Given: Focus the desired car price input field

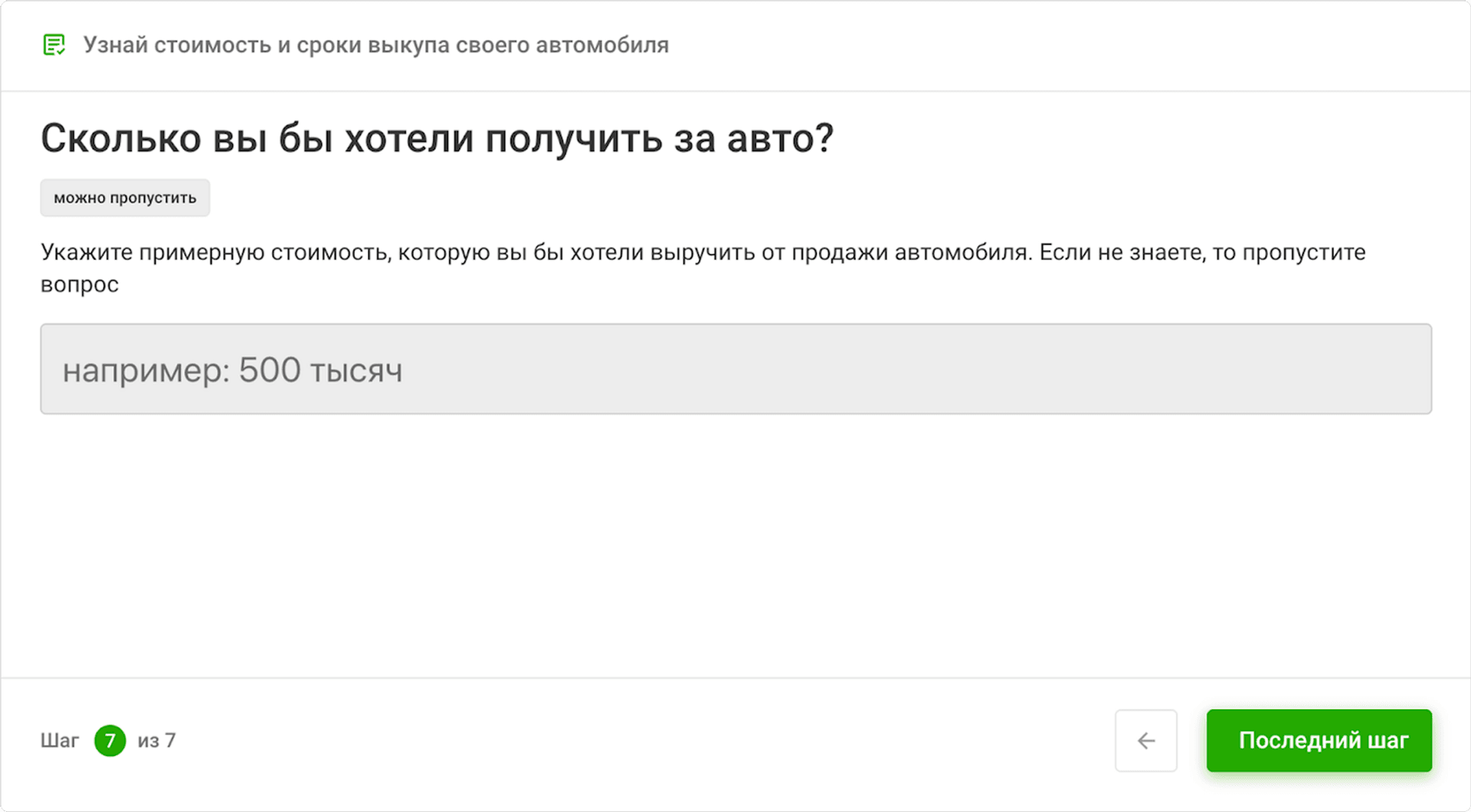Looking at the screenshot, I should 735,369.
